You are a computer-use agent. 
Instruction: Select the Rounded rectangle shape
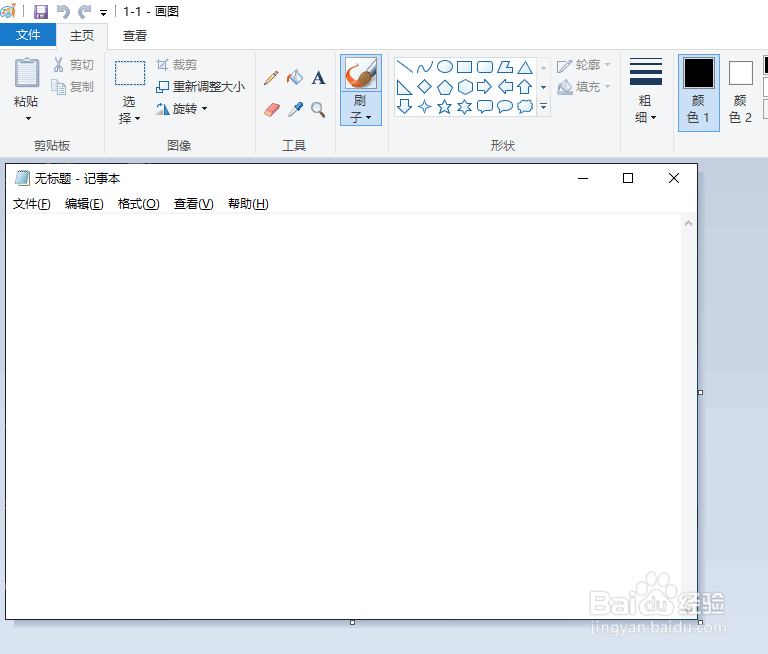click(x=485, y=66)
